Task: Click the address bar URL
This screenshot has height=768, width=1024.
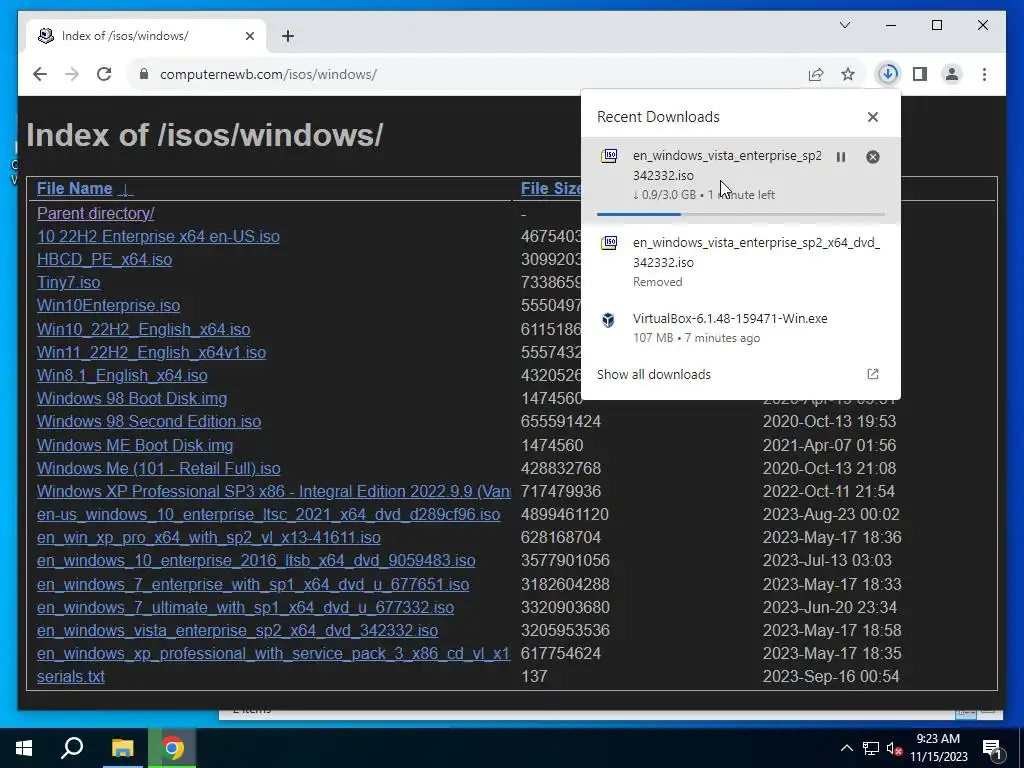Action: pos(268,74)
